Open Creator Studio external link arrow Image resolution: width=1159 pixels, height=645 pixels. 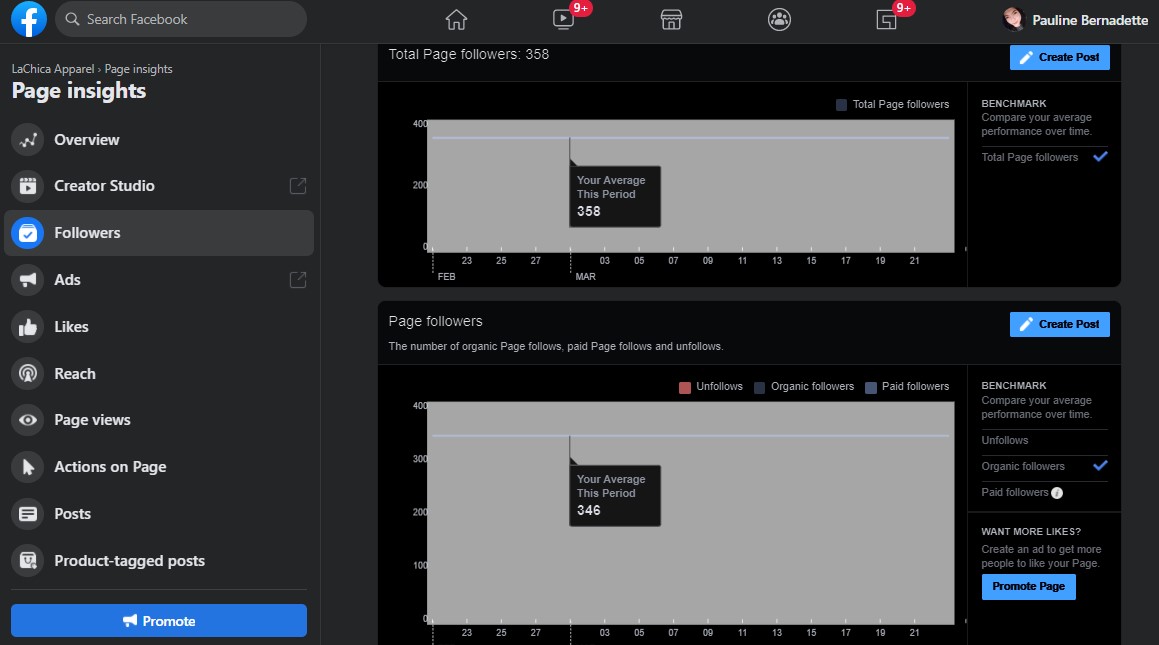click(298, 186)
